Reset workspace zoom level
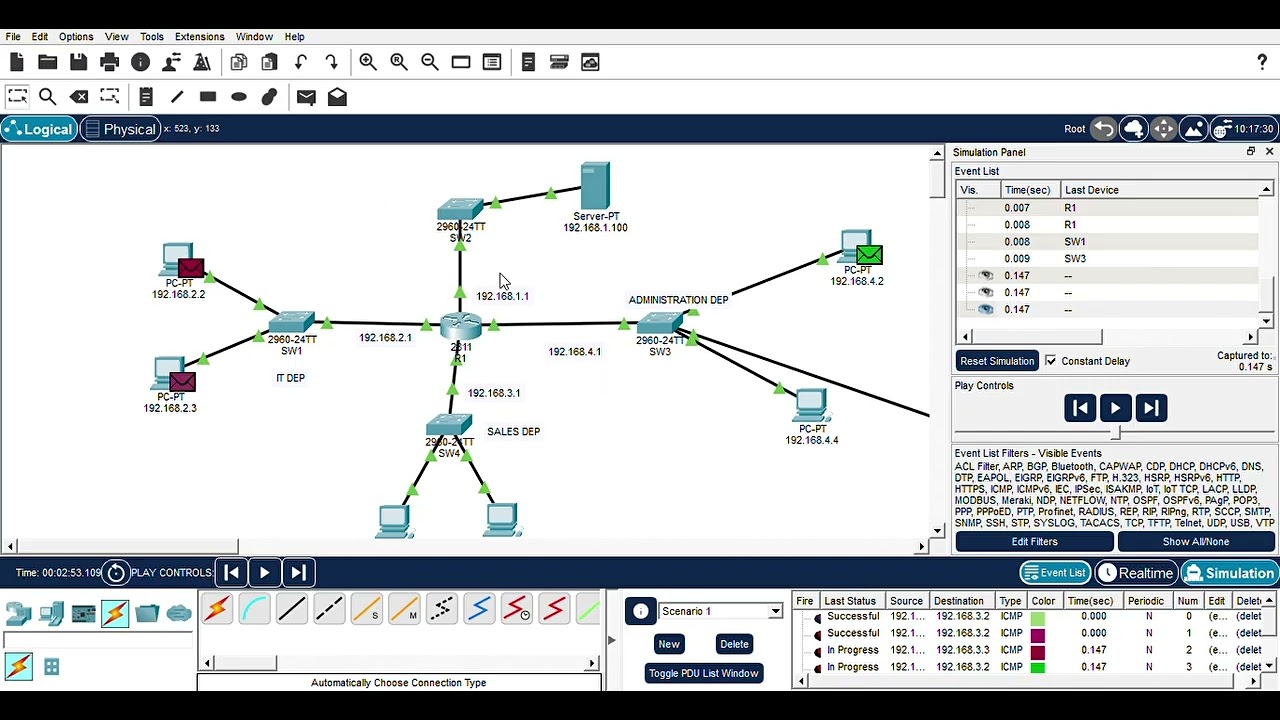1280x720 pixels. click(x=399, y=62)
